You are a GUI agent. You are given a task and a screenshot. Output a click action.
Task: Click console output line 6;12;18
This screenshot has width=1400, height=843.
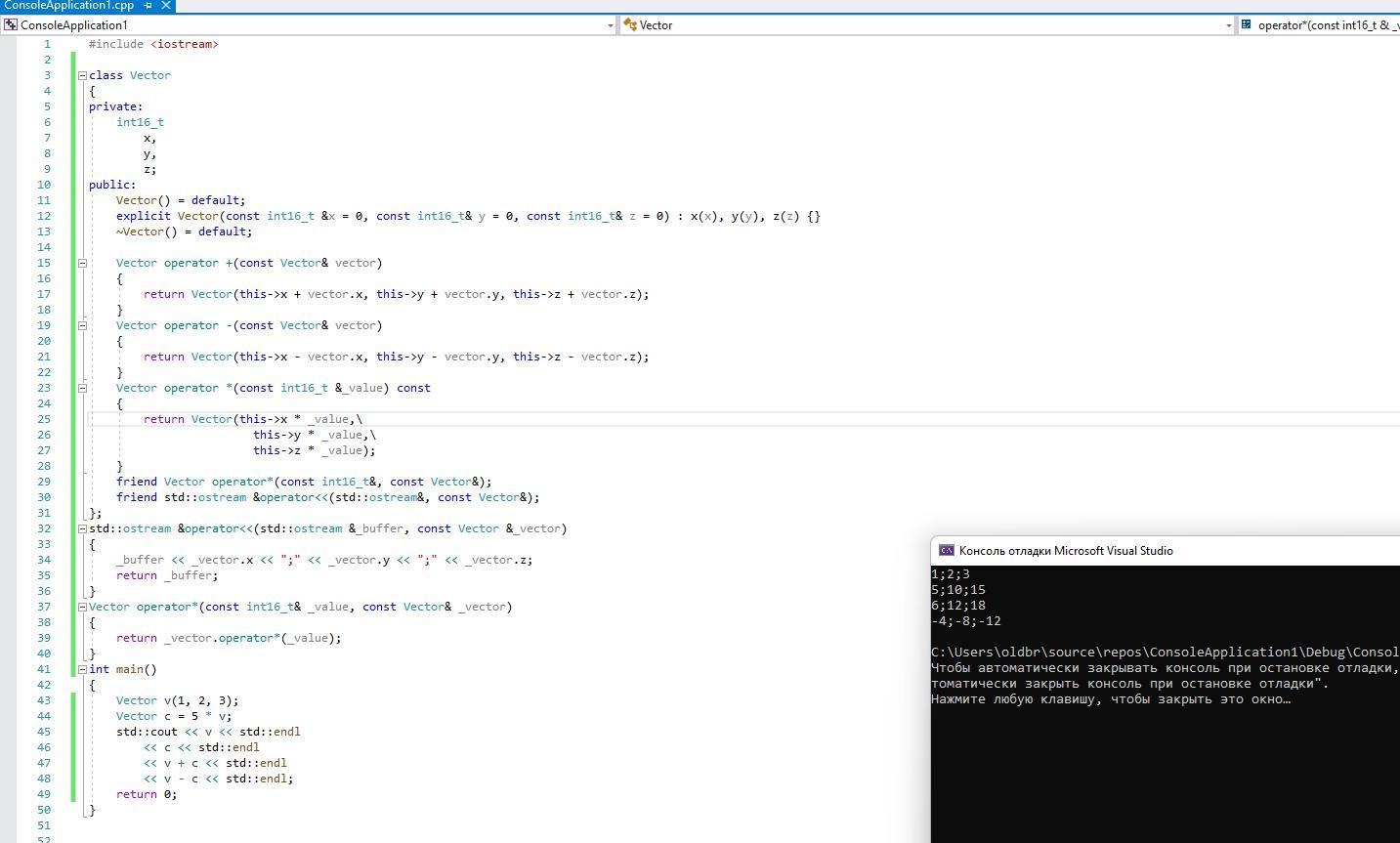coord(958,606)
